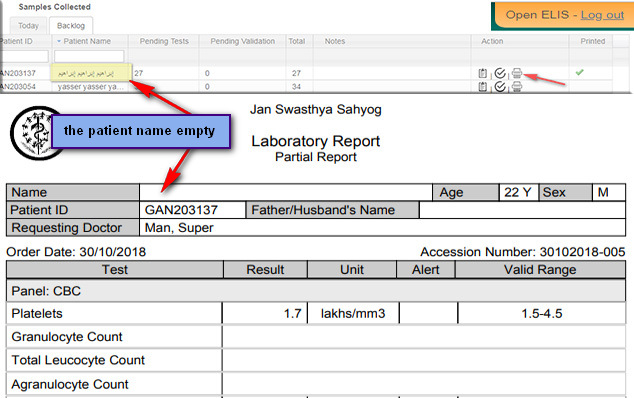Click the Action column header
This screenshot has height=398, width=634.
coord(492,41)
